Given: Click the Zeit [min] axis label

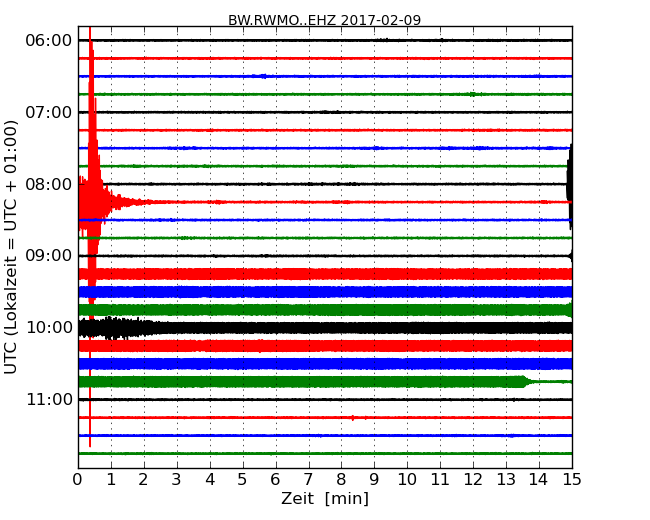Looking at the screenshot, I should (x=325, y=499).
